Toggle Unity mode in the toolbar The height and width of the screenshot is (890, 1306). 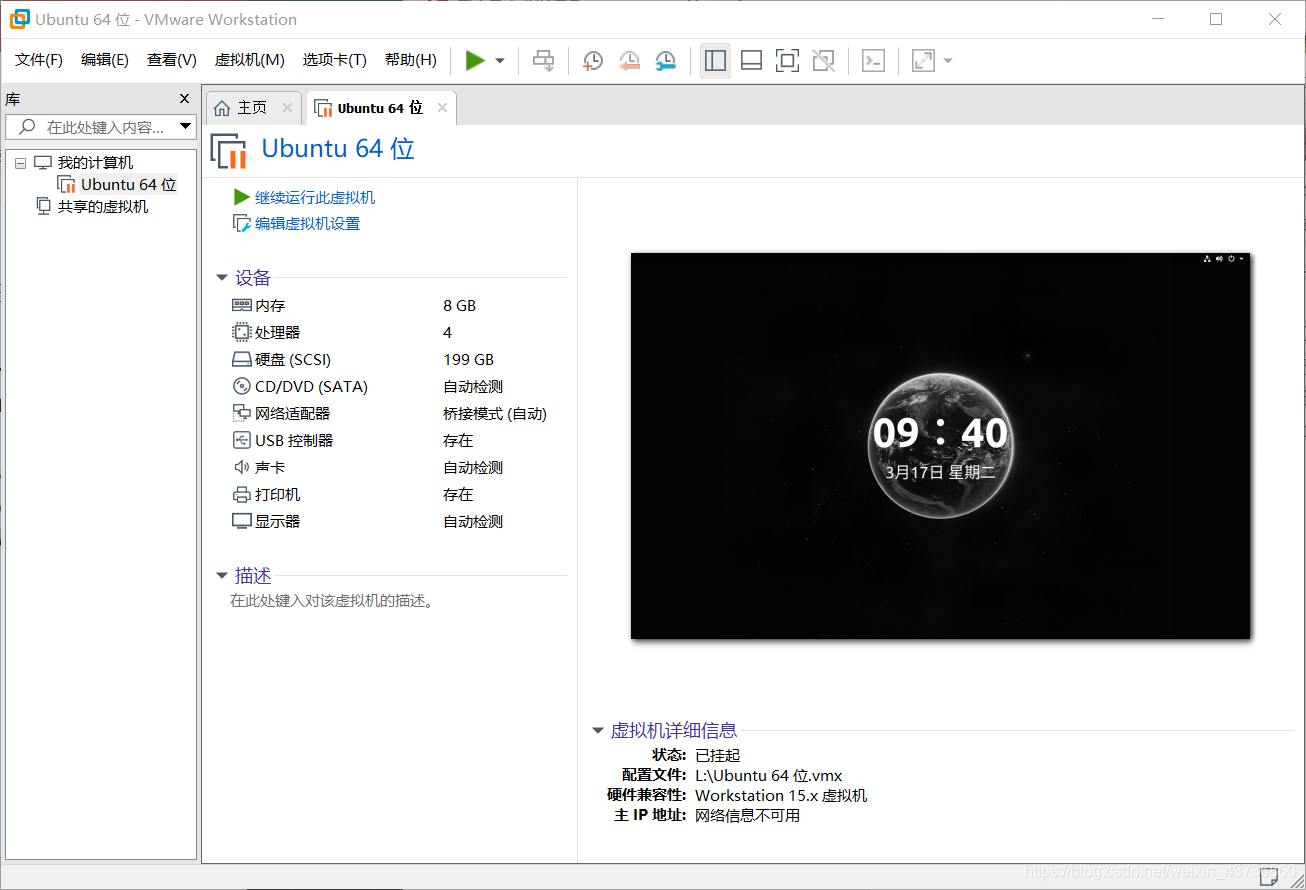823,61
